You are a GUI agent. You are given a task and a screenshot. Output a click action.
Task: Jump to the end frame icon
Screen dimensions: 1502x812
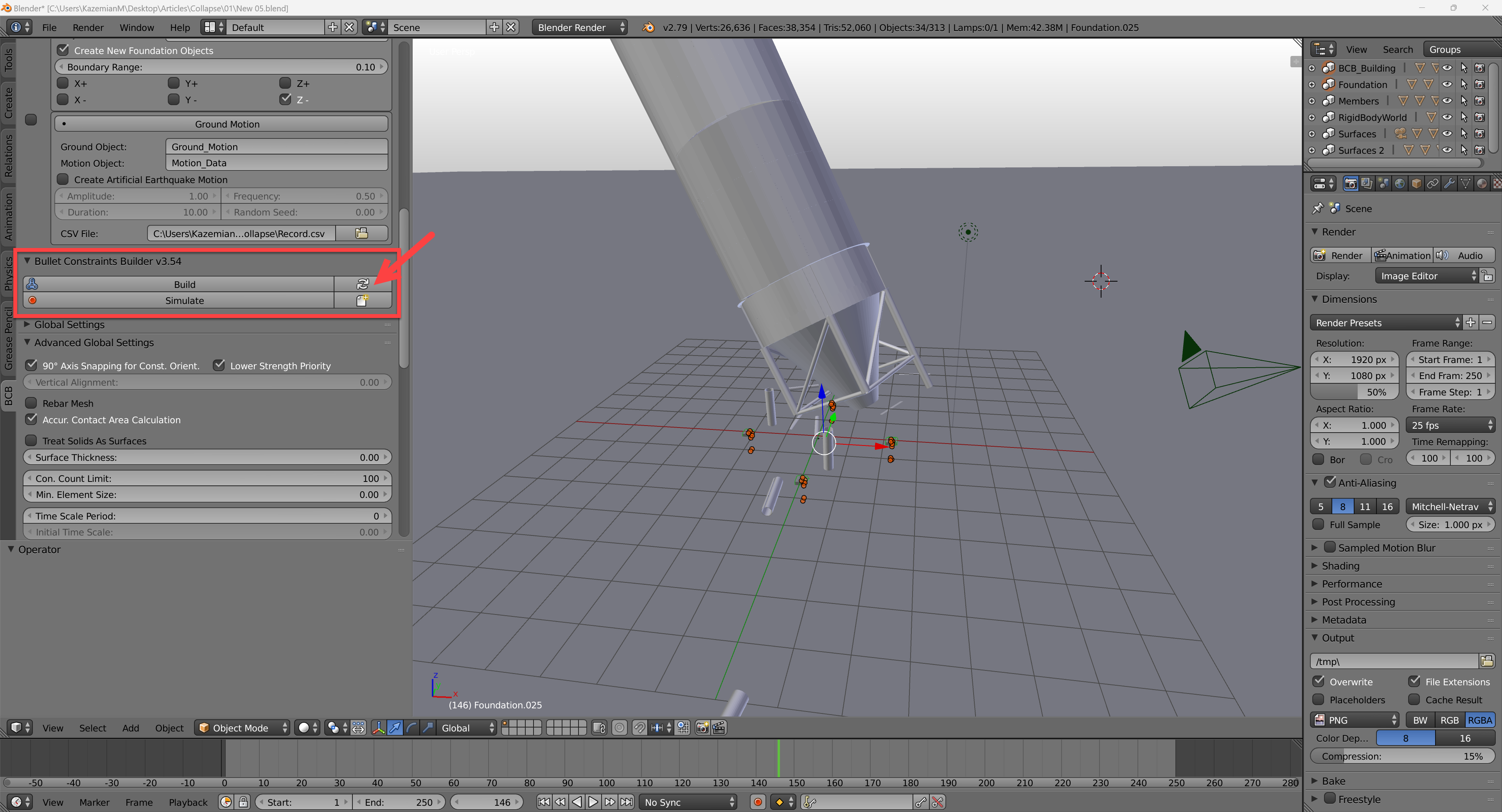coord(626,802)
